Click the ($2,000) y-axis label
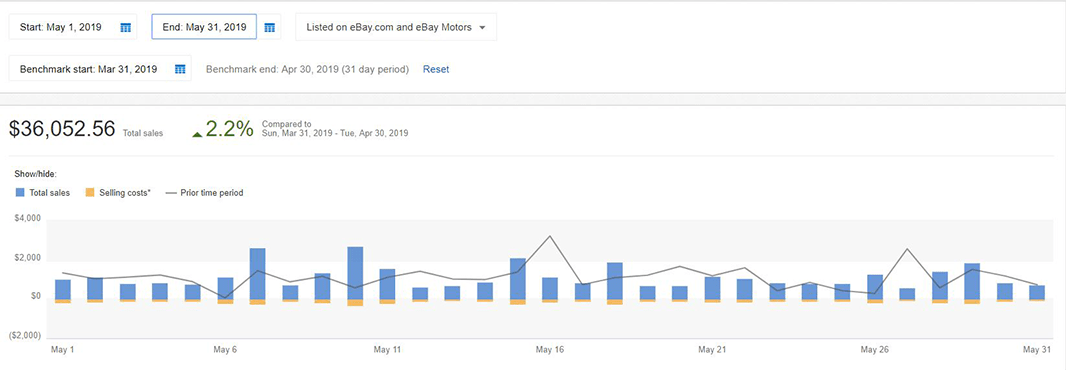Viewport: 1066px width, 370px height. click(x=26, y=336)
